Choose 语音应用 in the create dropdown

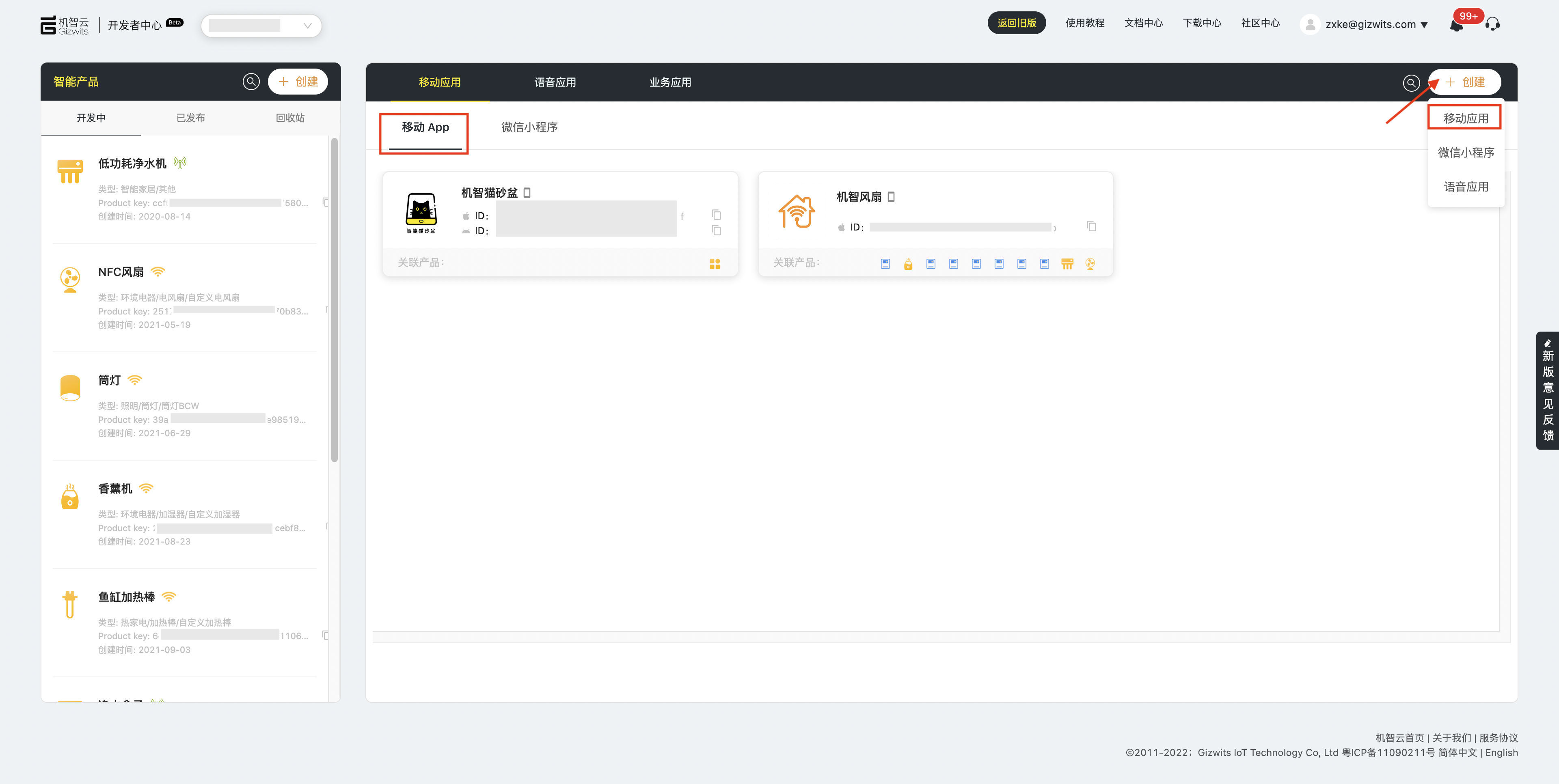coord(1465,187)
